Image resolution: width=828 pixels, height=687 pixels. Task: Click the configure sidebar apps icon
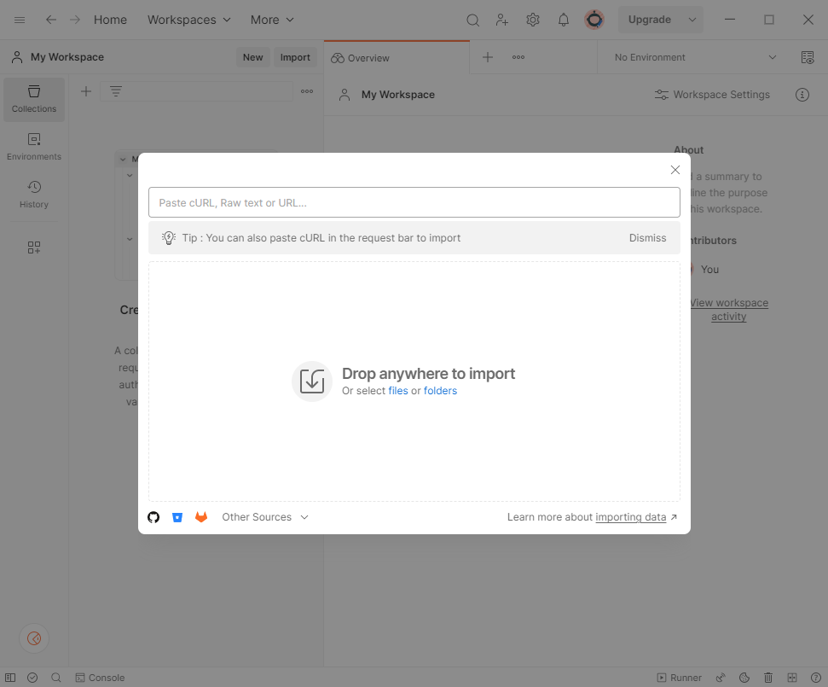pyautogui.click(x=34, y=247)
